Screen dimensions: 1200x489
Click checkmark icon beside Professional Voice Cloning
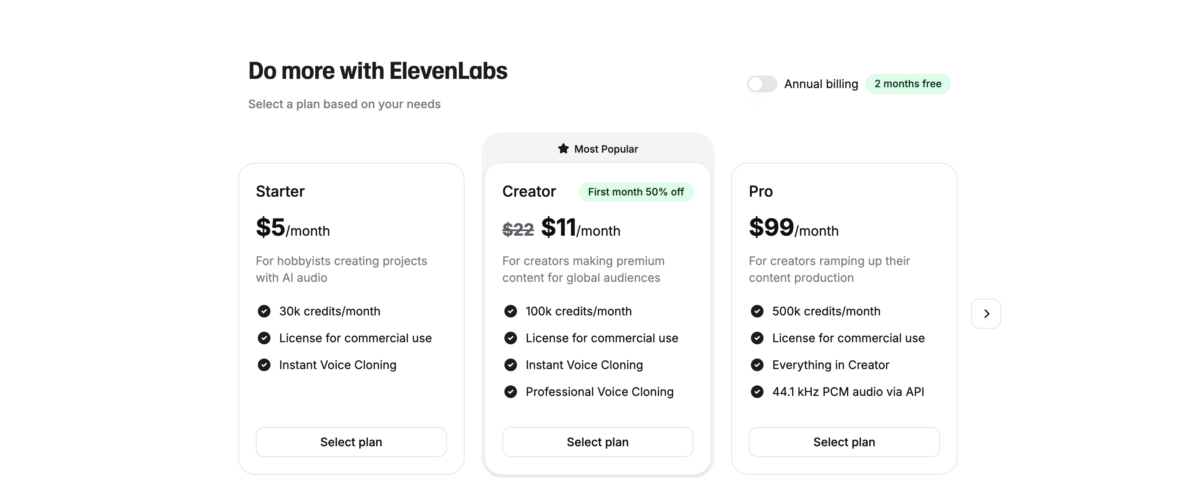(510, 392)
